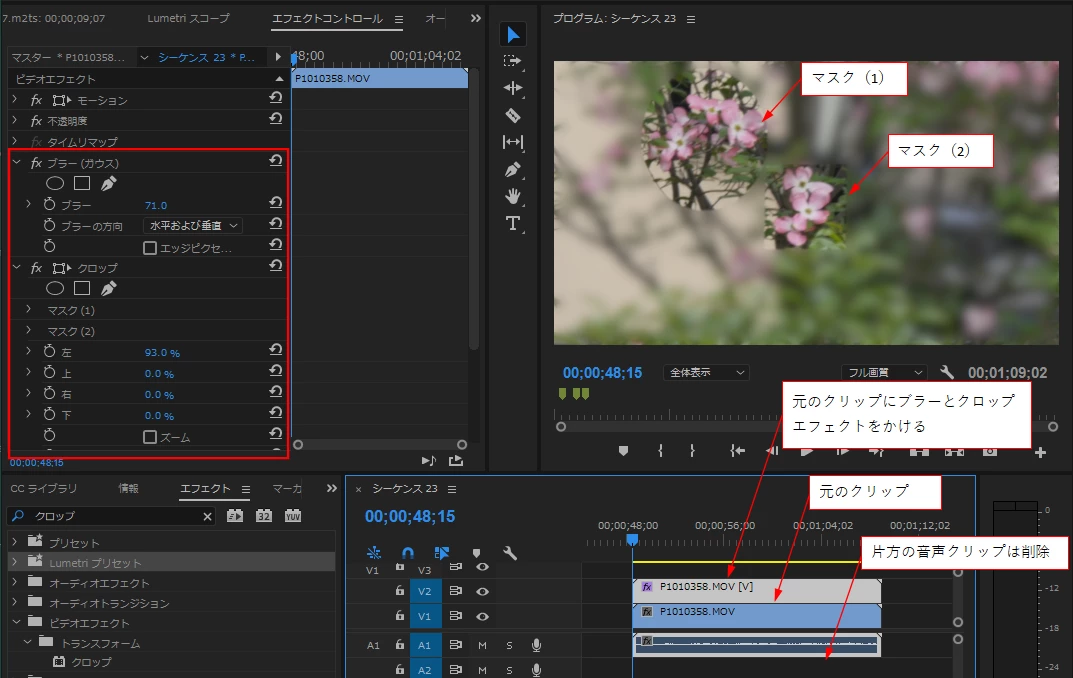
Task: Expand the モーション effect
Action: (x=15, y=99)
